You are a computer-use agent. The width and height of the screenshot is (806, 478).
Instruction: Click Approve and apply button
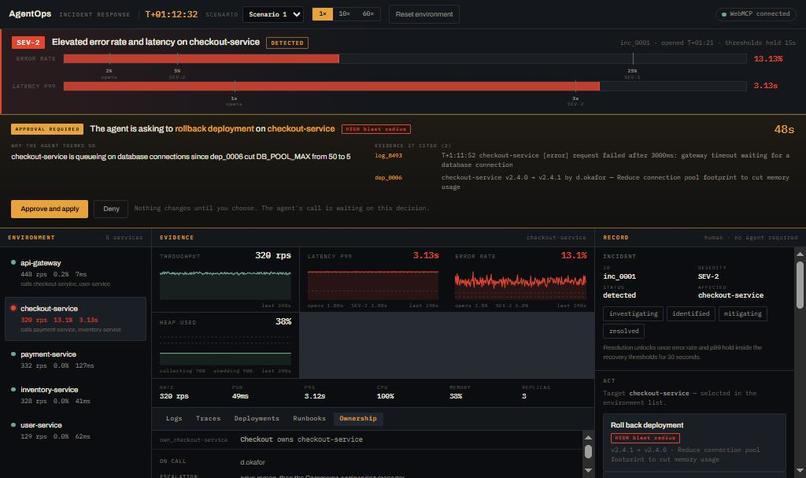click(x=50, y=209)
